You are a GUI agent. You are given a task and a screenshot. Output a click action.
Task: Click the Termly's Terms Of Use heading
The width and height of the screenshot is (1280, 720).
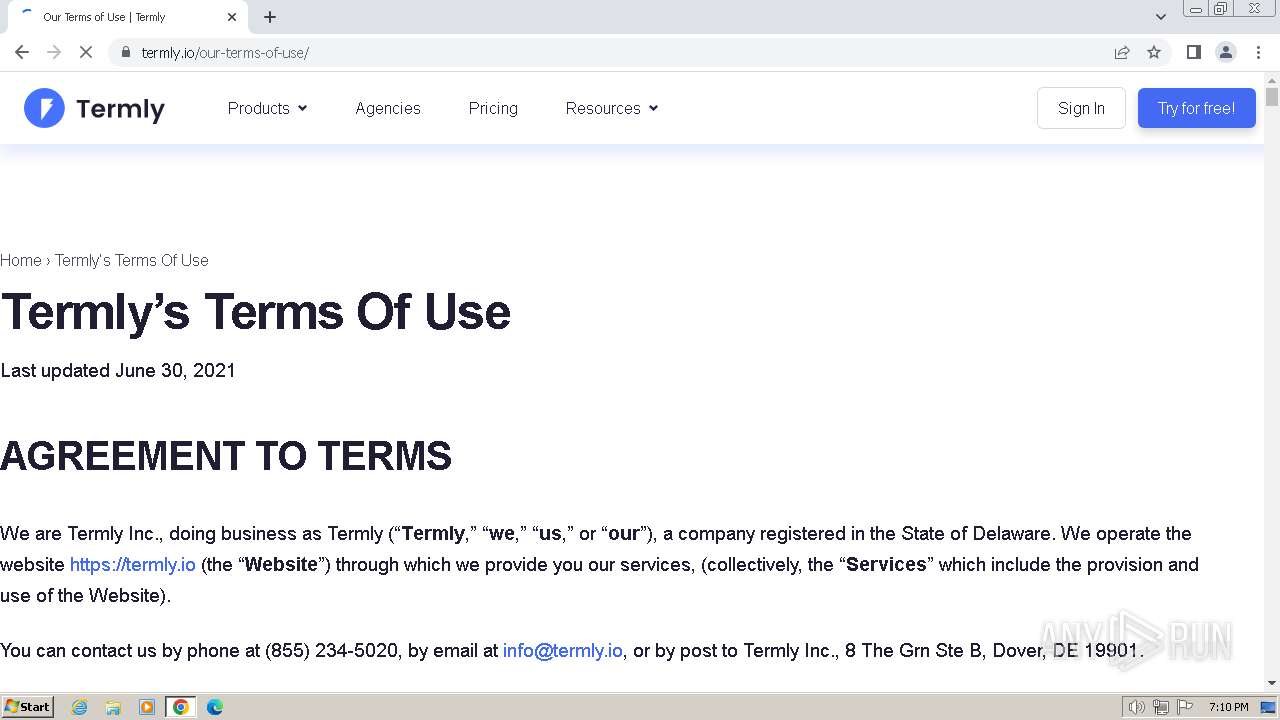(x=256, y=312)
